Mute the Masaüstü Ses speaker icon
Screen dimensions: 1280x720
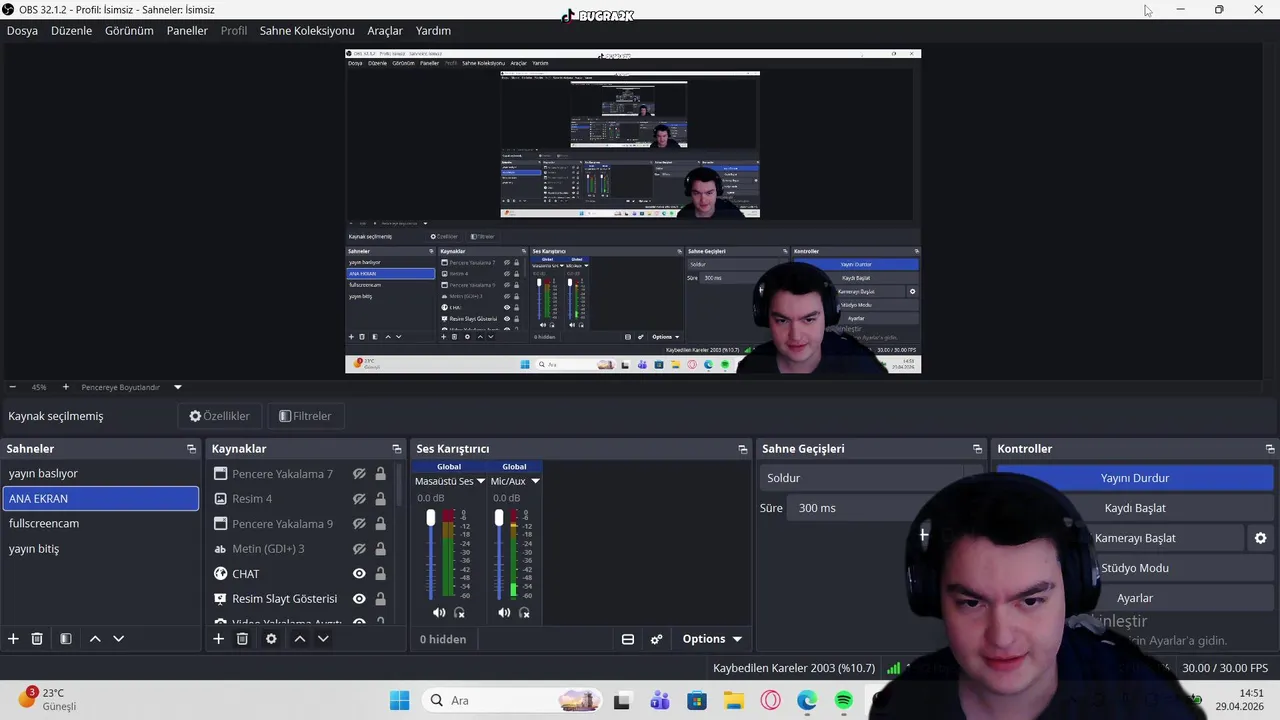[439, 612]
